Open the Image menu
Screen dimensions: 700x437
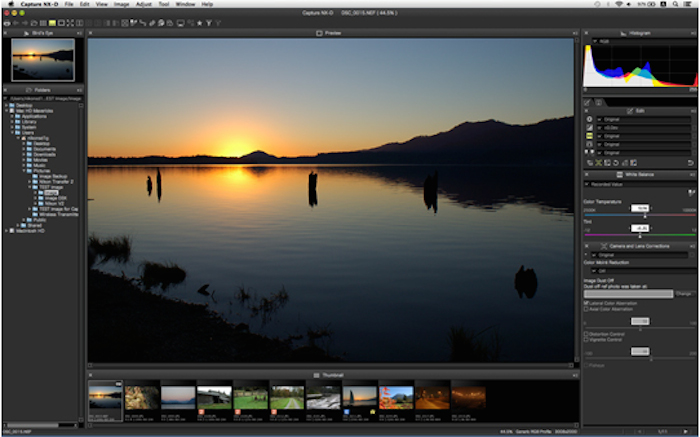click(121, 4)
